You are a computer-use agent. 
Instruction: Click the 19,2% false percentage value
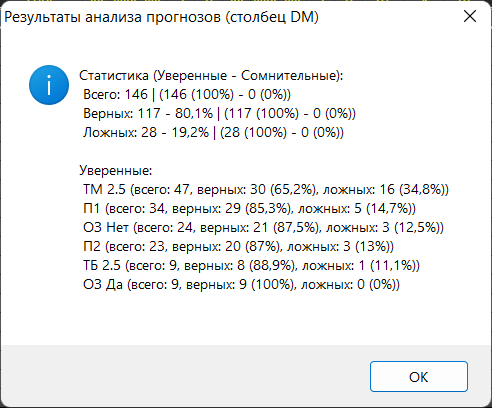pos(190,133)
